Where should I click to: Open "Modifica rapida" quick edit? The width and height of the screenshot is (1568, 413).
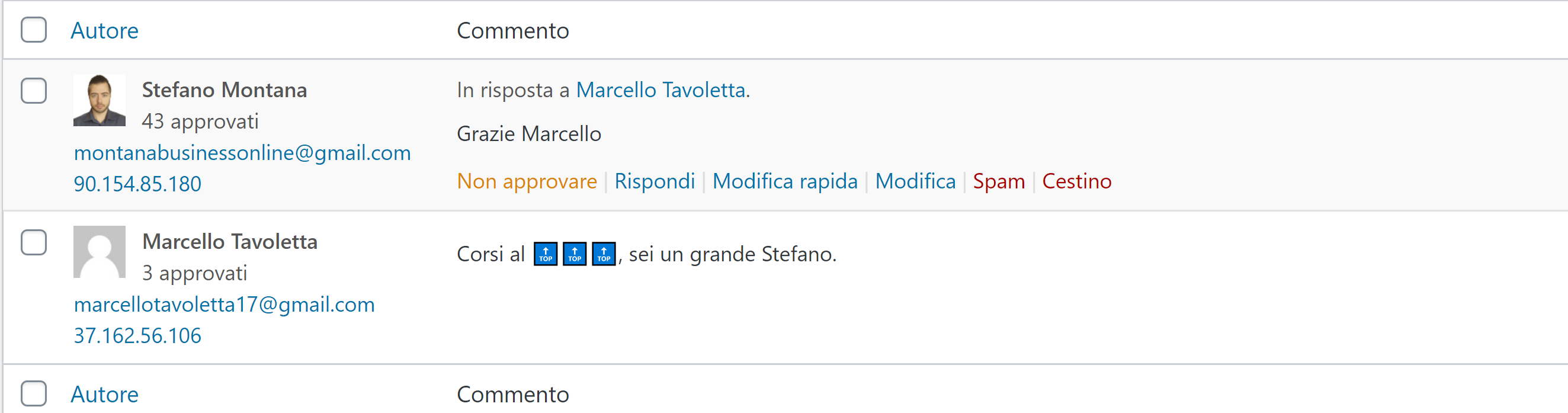(x=785, y=181)
